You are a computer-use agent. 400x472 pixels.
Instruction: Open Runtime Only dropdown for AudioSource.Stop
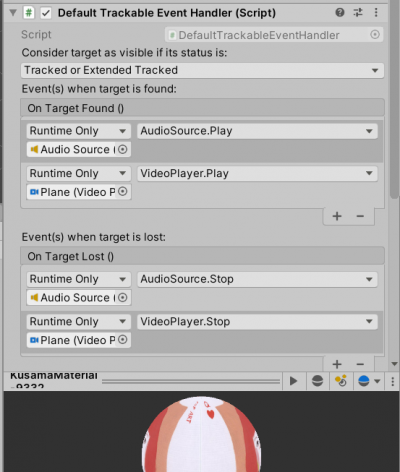tap(79, 279)
